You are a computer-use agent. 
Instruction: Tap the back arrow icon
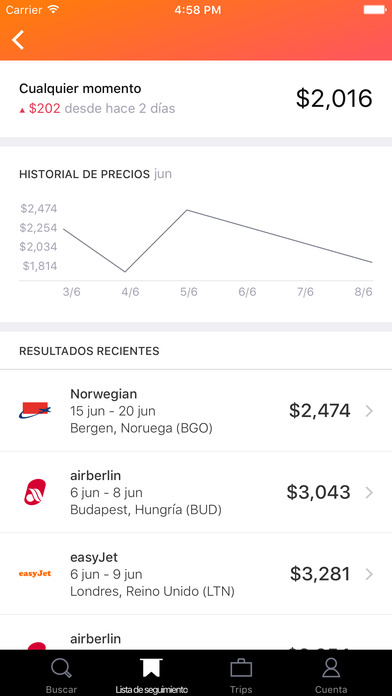tap(18, 40)
